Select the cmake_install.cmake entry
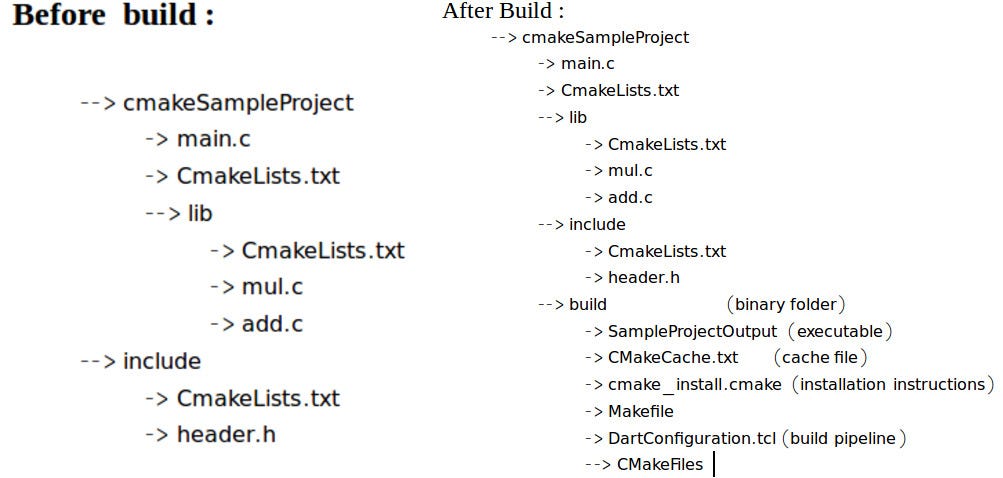Screen dimensions: 1003x478 695,385
